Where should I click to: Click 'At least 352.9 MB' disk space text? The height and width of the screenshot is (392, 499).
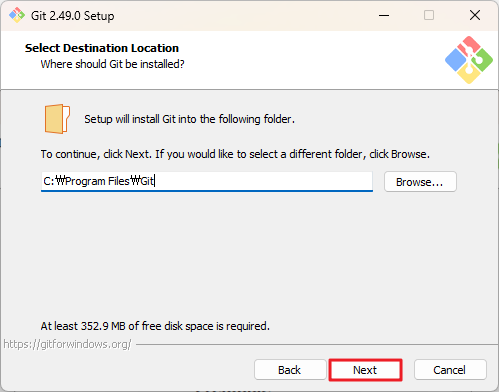coord(155,326)
